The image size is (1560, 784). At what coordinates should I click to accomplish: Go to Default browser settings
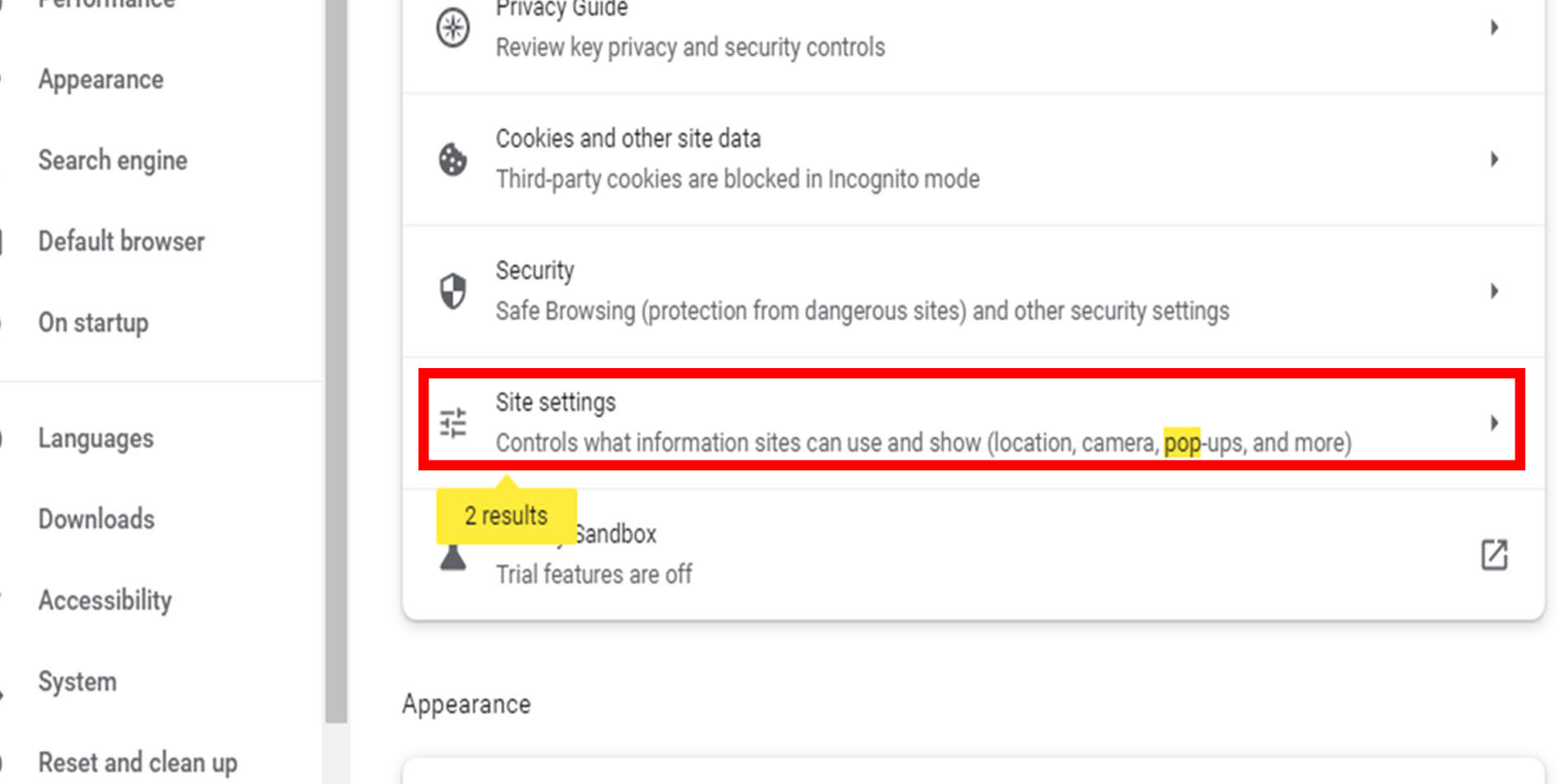(121, 242)
